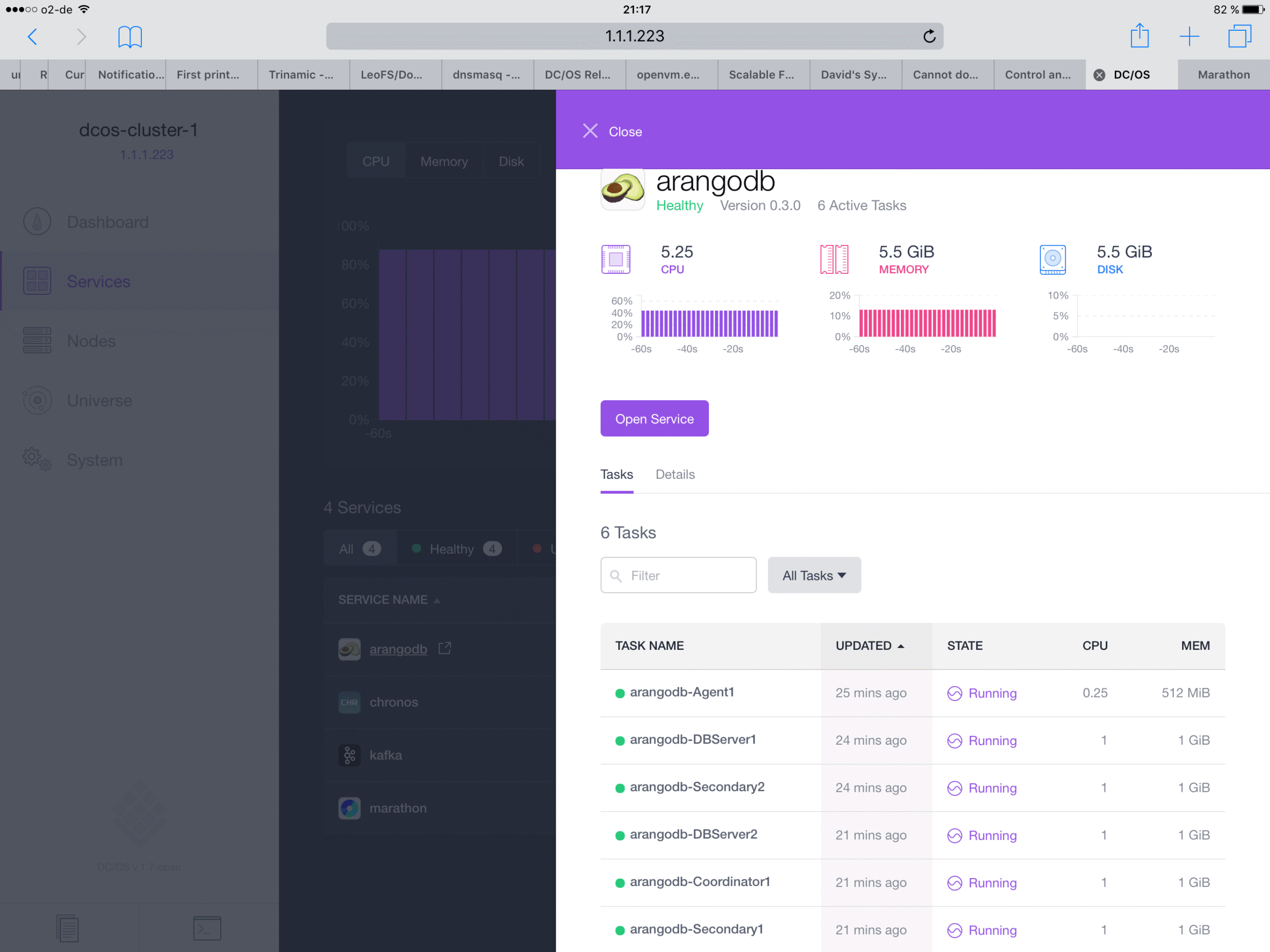Image resolution: width=1270 pixels, height=952 pixels.
Task: Open the arangodb-Agent1 task
Action: click(682, 692)
